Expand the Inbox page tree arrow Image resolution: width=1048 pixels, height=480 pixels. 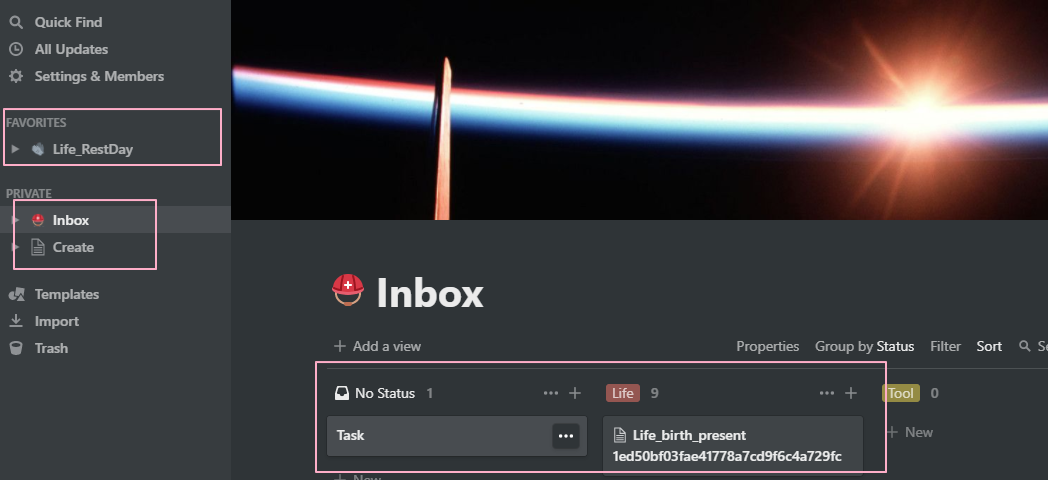pyautogui.click(x=15, y=220)
